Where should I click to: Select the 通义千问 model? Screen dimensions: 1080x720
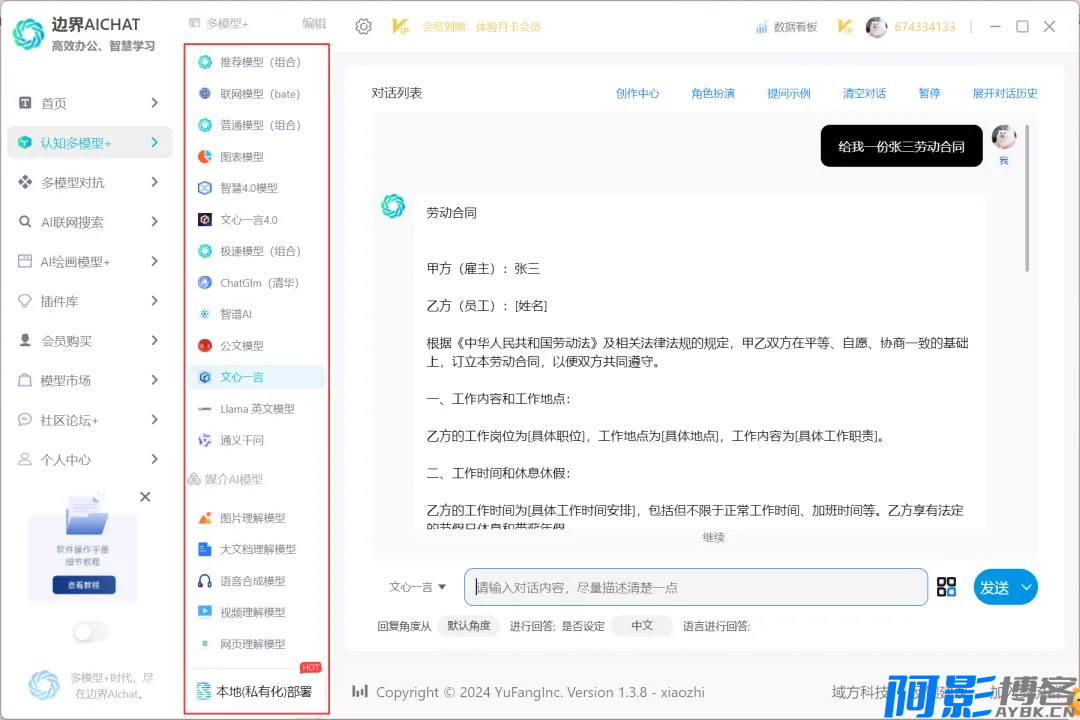[256, 440]
